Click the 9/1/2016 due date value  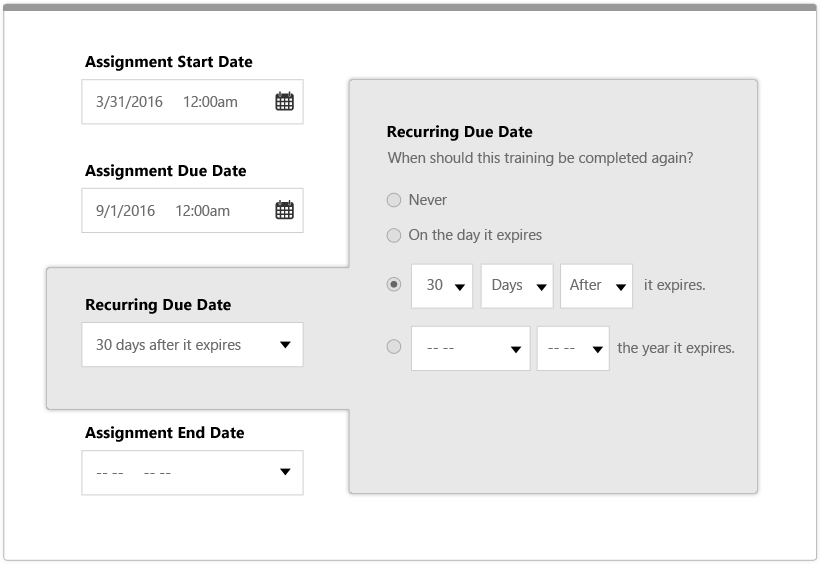tap(126, 210)
